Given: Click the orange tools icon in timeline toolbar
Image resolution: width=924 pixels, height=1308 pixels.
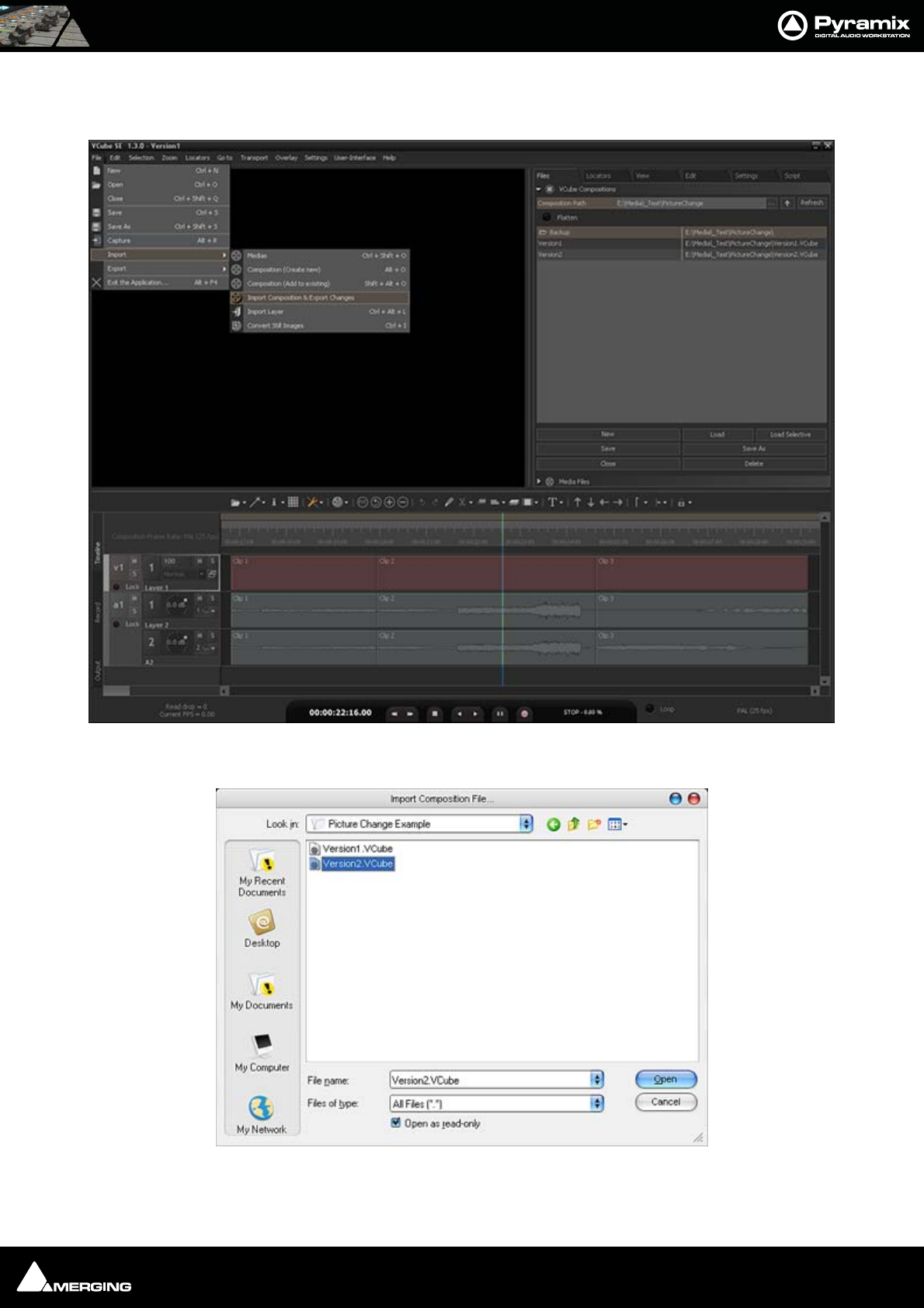Looking at the screenshot, I should pos(313,503).
